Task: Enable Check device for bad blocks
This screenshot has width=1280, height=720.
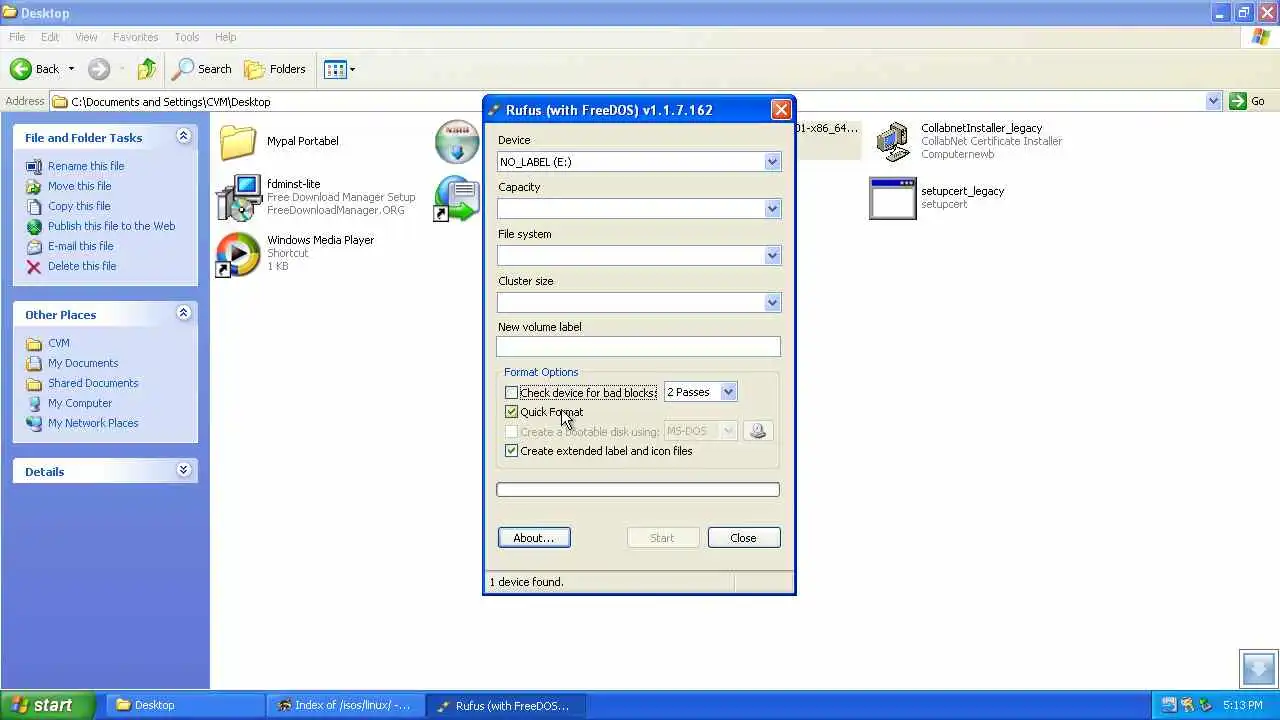Action: (511, 392)
